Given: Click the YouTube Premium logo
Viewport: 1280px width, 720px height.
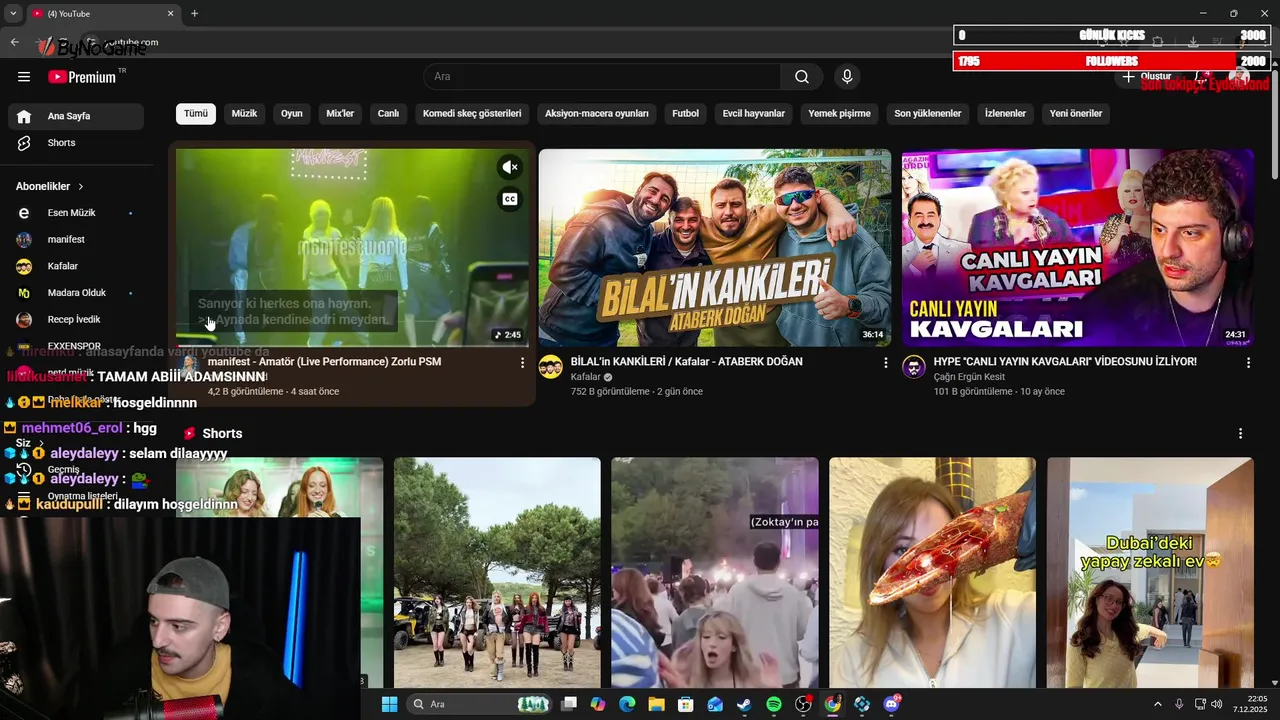Looking at the screenshot, I should [x=83, y=77].
